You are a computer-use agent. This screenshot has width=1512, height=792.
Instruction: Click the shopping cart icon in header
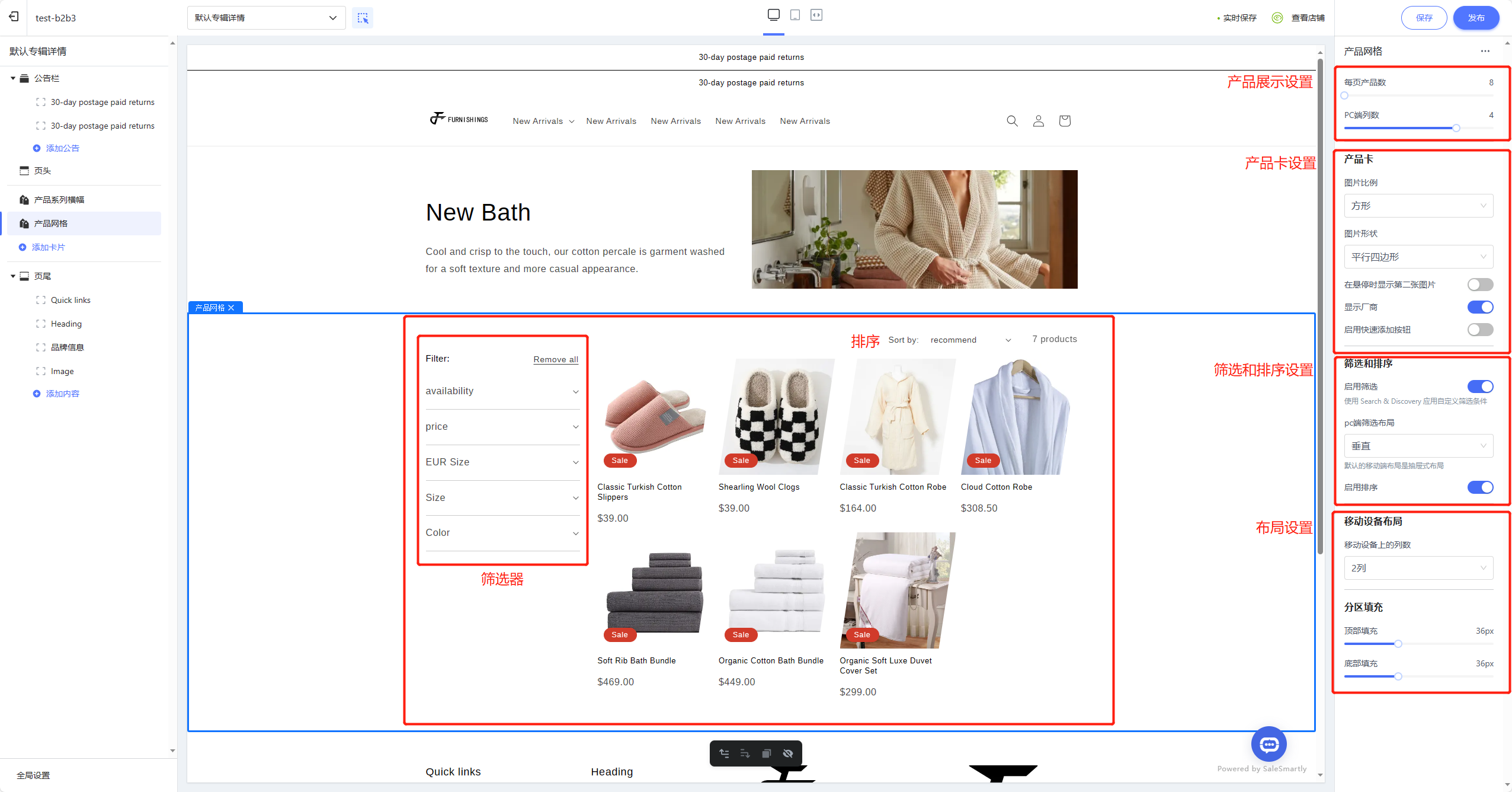pyautogui.click(x=1064, y=121)
